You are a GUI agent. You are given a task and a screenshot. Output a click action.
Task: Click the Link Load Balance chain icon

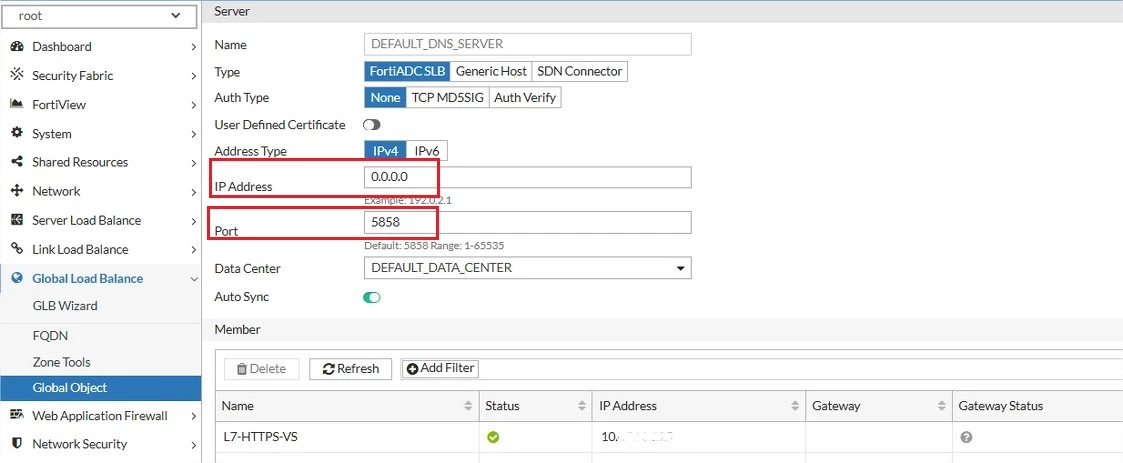coord(17,249)
